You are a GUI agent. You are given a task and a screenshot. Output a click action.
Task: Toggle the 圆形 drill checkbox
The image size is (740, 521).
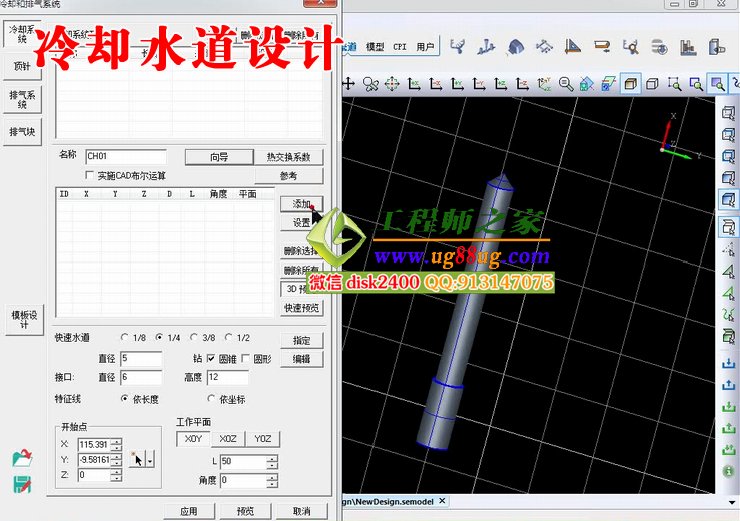[x=246, y=358]
